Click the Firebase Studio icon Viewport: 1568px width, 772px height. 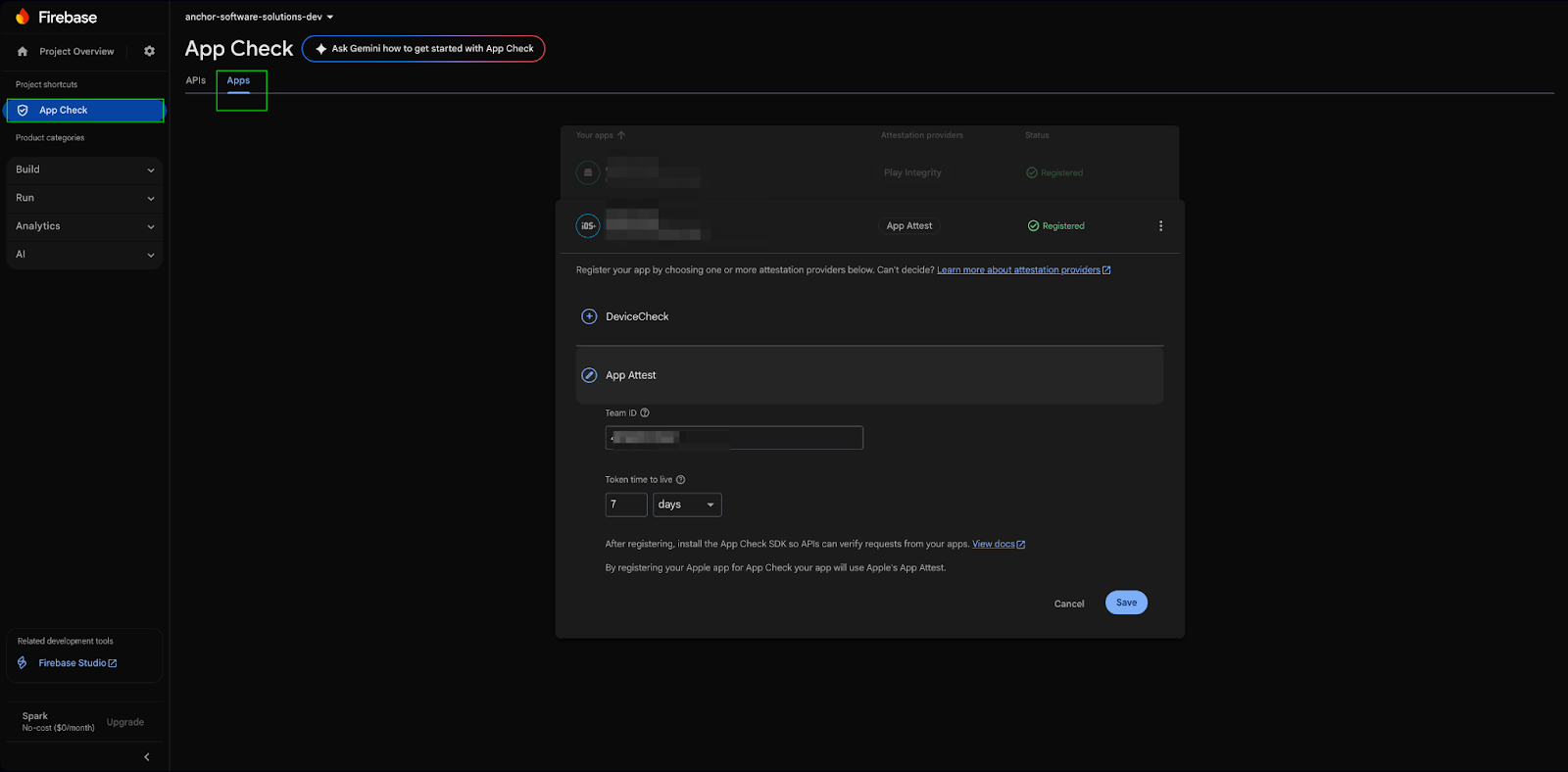point(23,663)
